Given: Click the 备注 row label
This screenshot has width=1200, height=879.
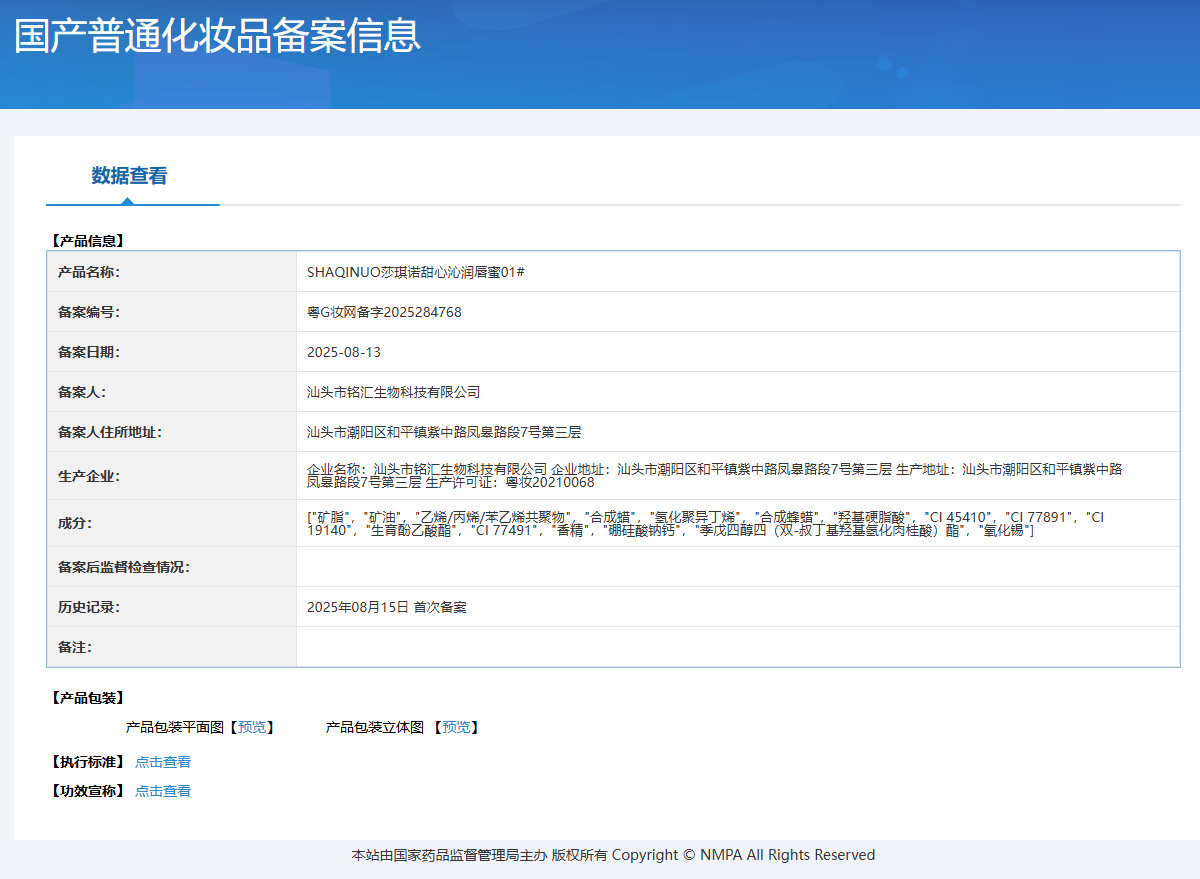Looking at the screenshot, I should [x=75, y=647].
